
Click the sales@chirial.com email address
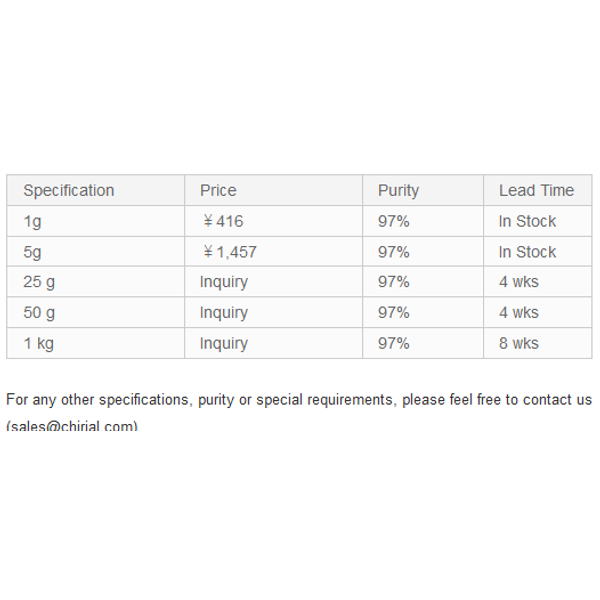[73, 426]
